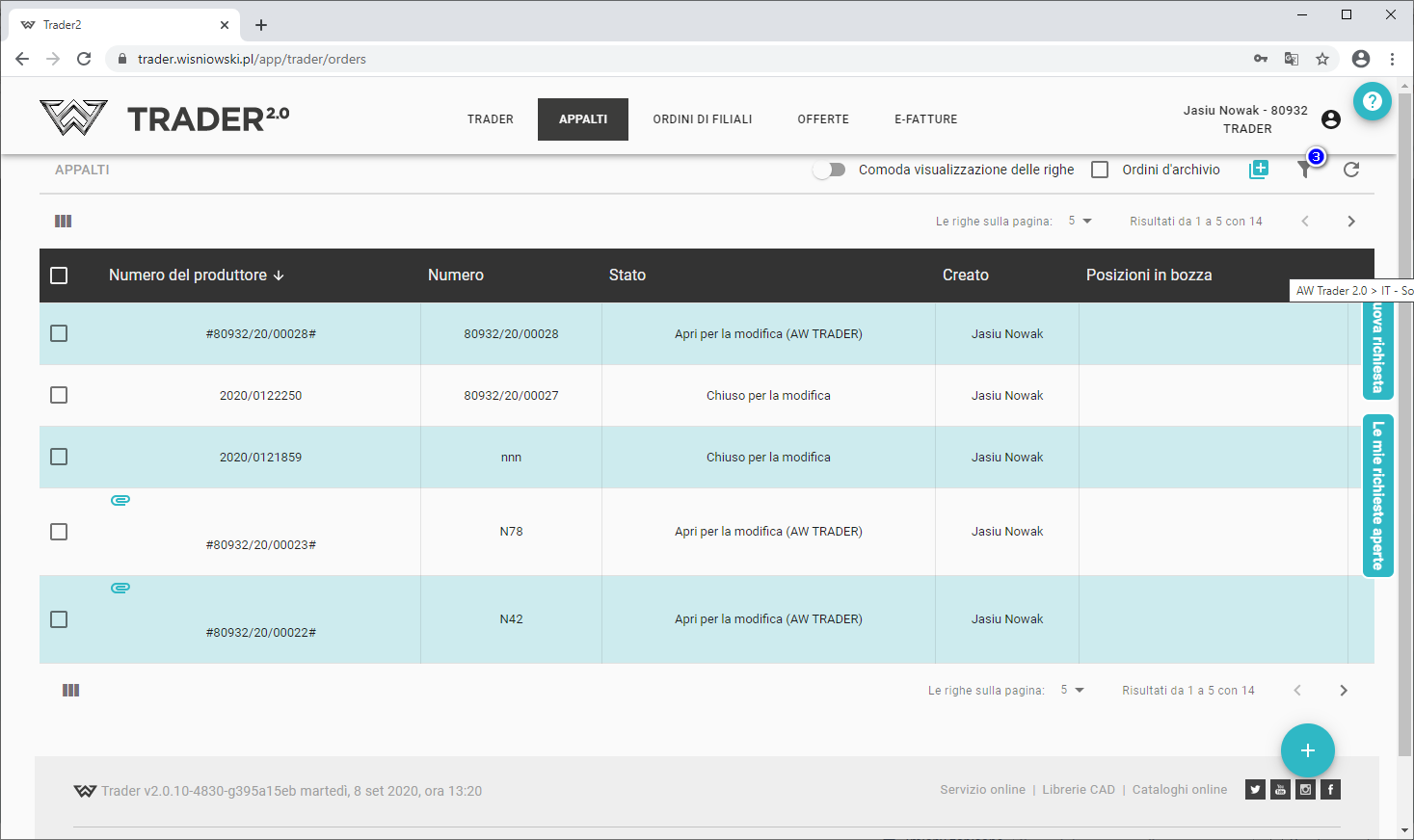Tick the checkbox for row 2020/0122250

pos(59,395)
